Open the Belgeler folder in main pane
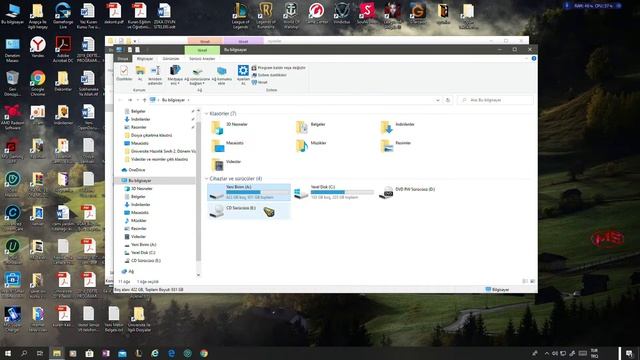 pyautogui.click(x=311, y=127)
